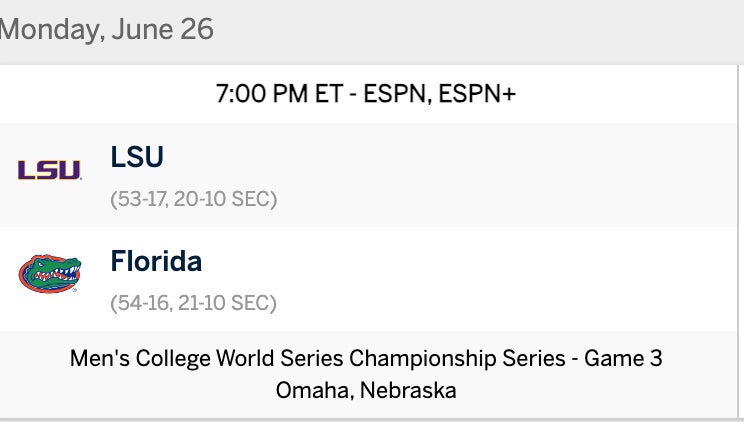
Task: Select the word Monday in the header
Action: coord(46,29)
